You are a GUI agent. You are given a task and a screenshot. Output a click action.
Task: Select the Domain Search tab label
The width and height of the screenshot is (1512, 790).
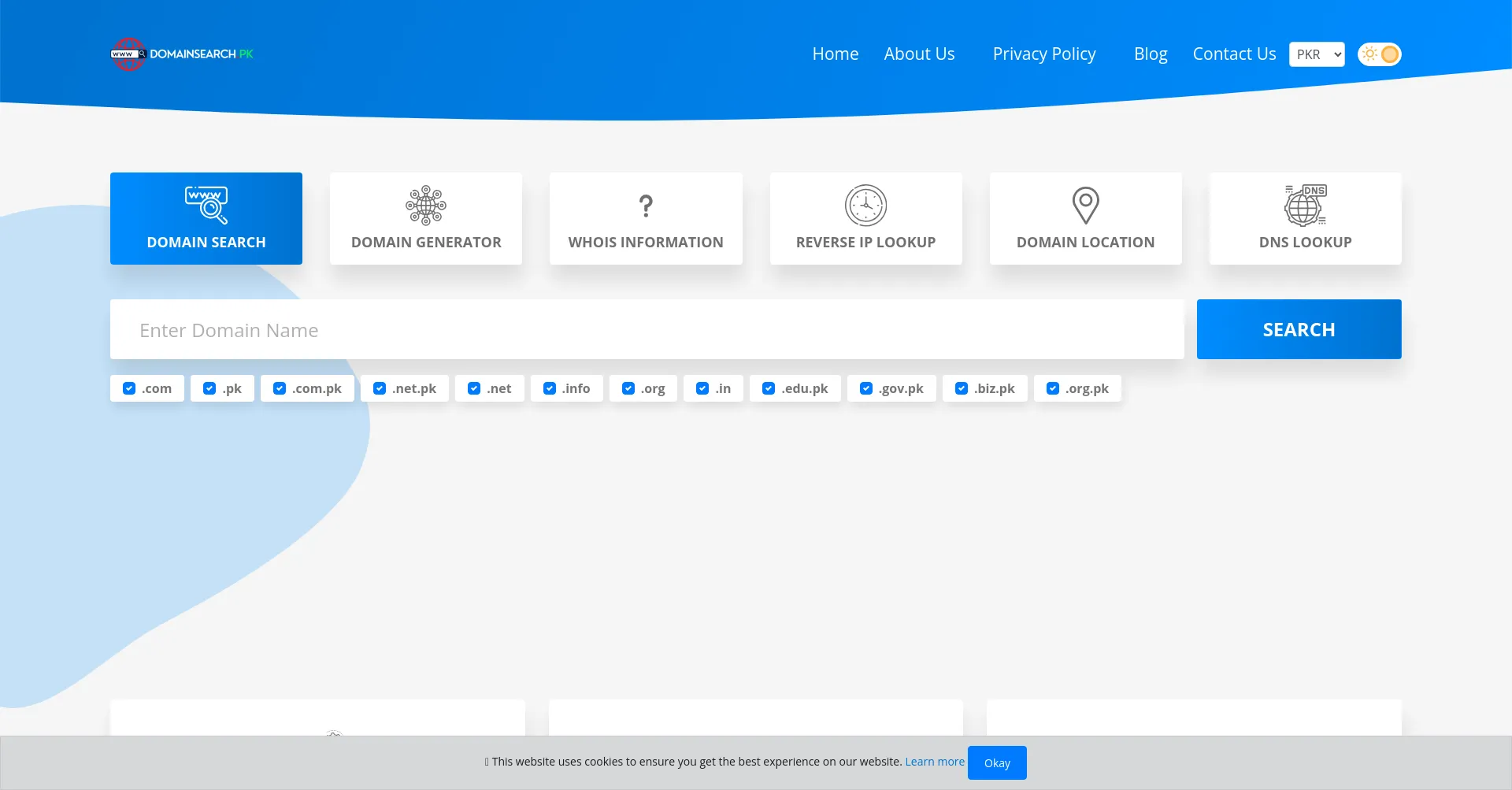[206, 243]
